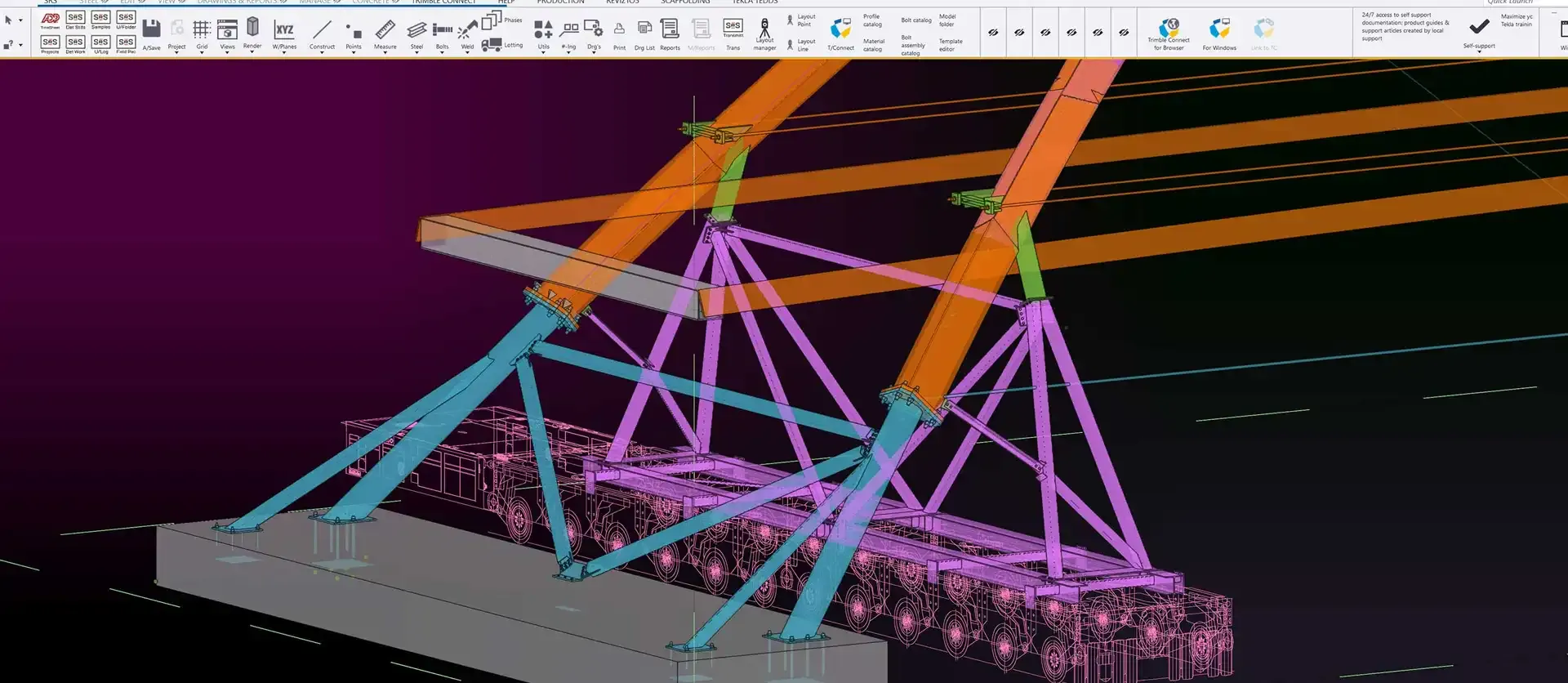This screenshot has height=683, width=1568.
Task: Click the Lotting truck icon
Action: pos(492,45)
